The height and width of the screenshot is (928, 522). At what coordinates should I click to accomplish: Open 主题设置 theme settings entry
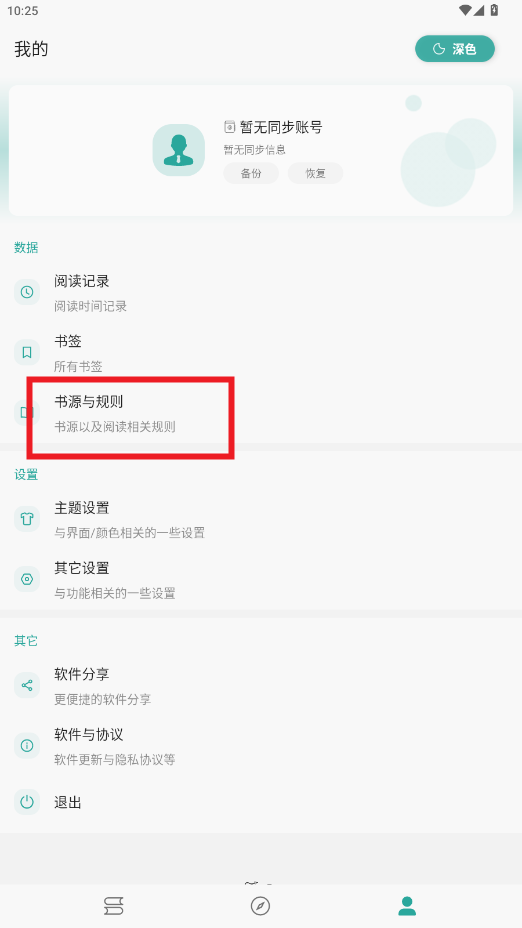pyautogui.click(x=261, y=519)
